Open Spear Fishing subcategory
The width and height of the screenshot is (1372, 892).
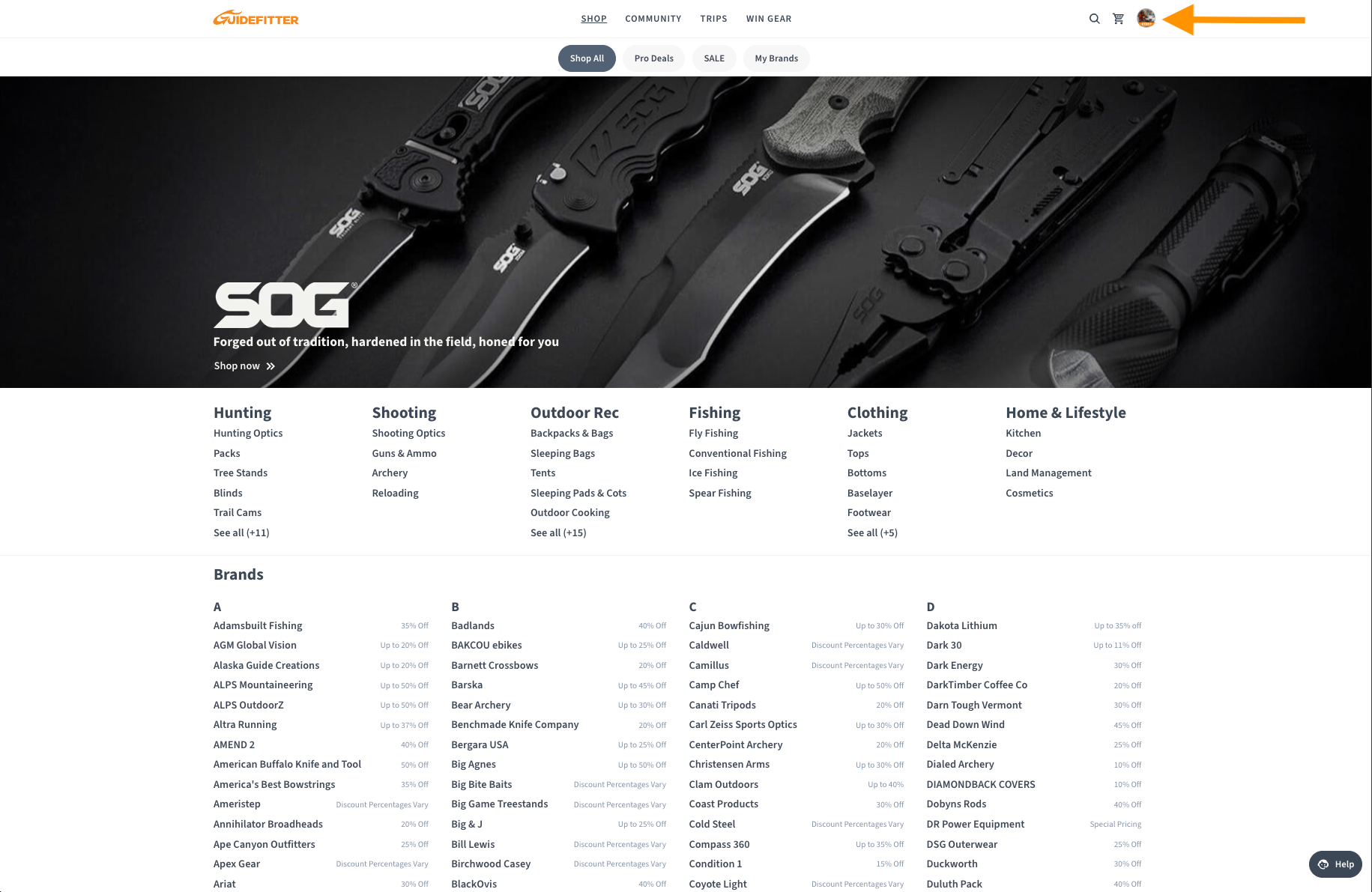tap(720, 494)
